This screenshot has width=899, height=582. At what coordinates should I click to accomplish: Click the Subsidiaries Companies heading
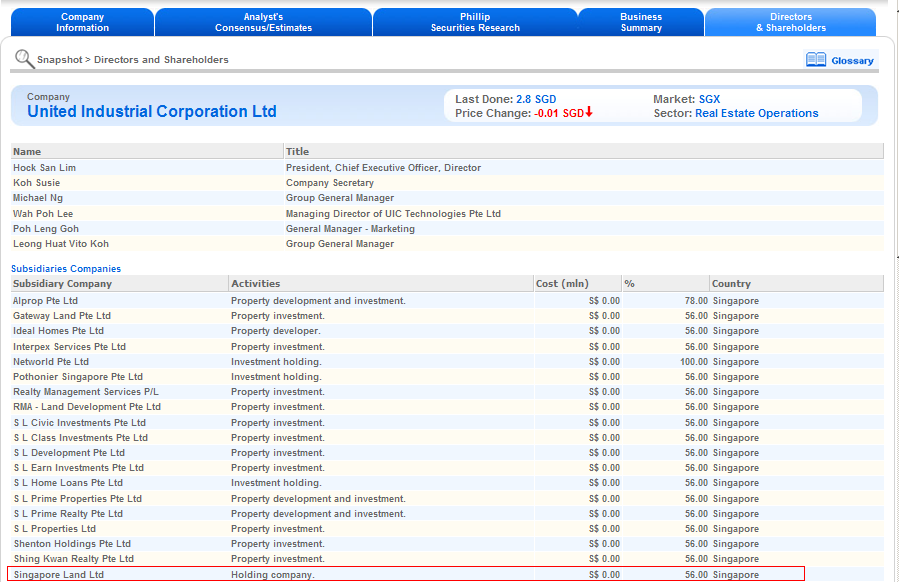66,269
